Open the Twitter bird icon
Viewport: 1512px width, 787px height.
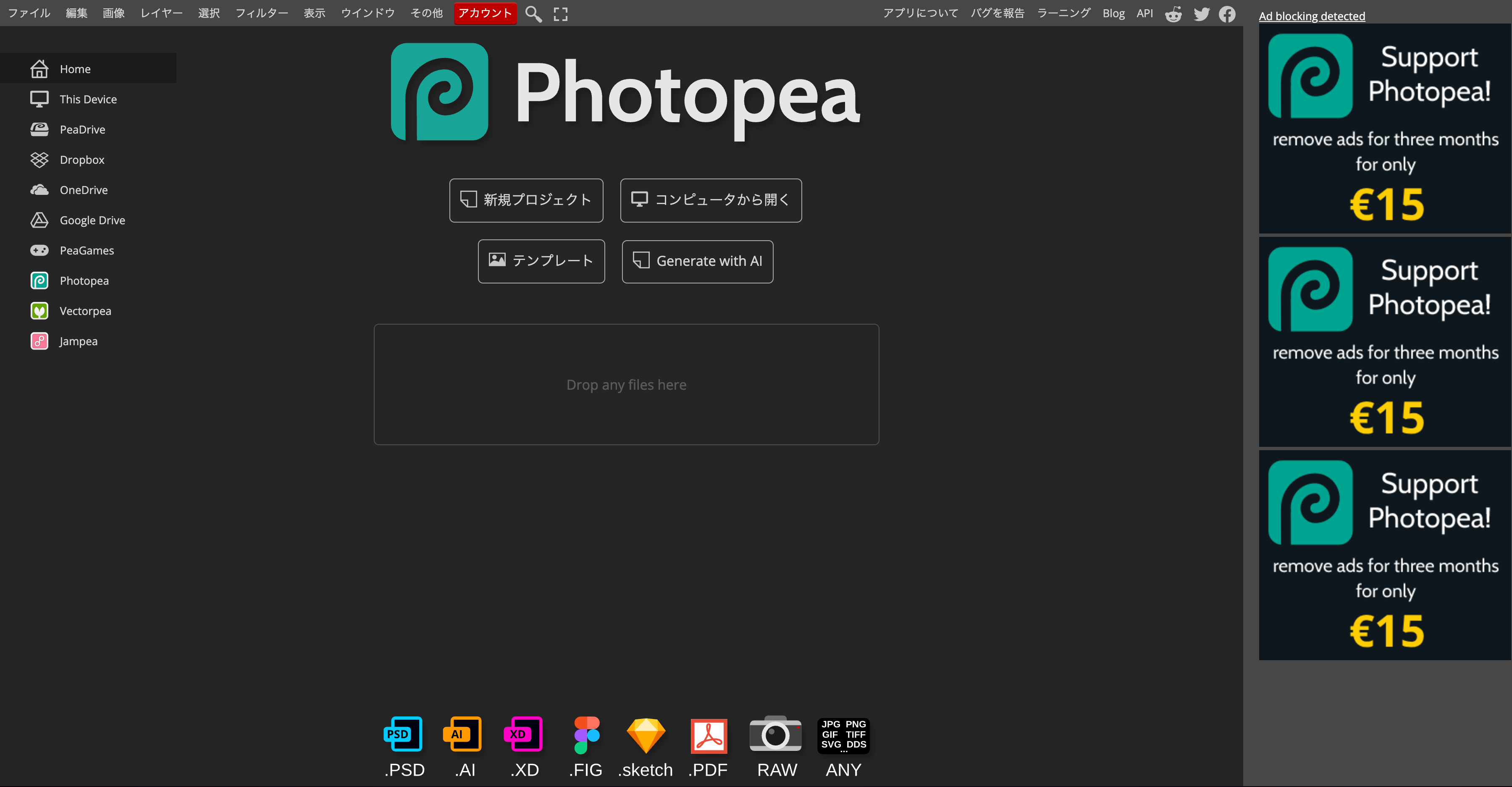[x=1202, y=14]
